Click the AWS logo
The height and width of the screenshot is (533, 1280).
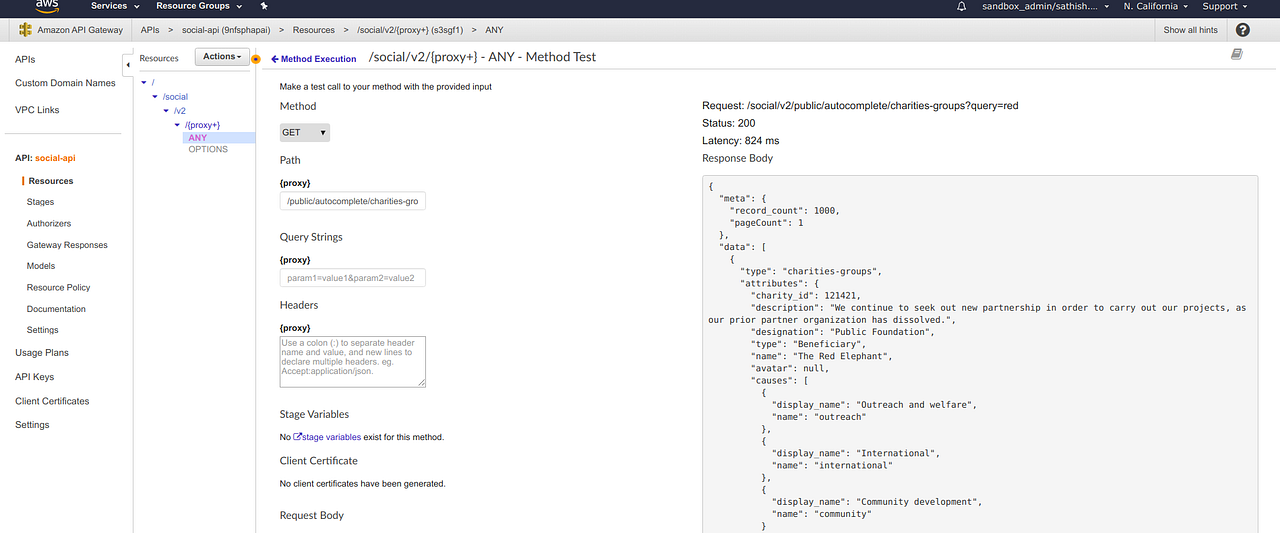tap(48, 5)
